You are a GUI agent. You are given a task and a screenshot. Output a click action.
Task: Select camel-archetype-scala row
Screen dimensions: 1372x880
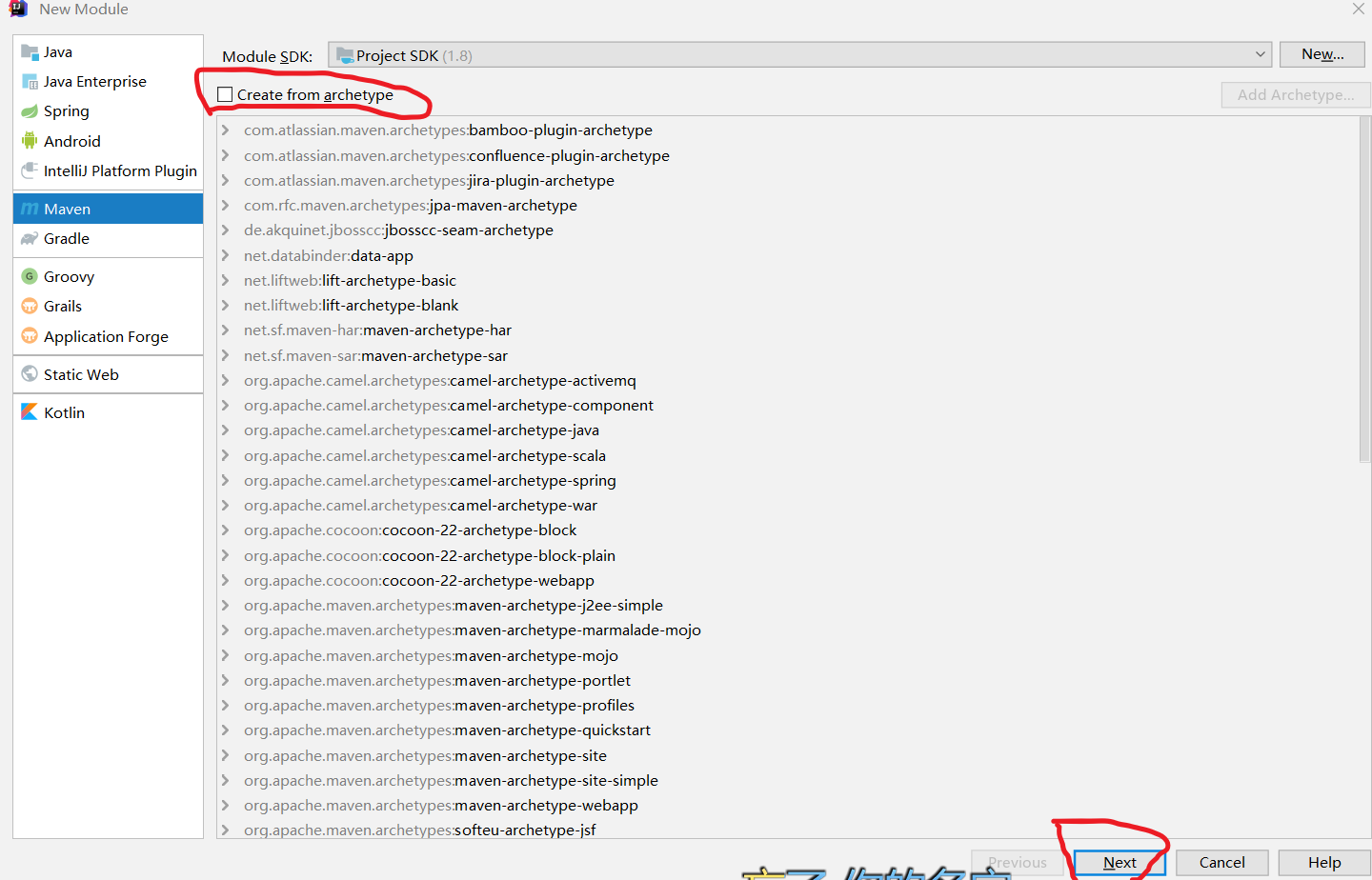(x=787, y=455)
